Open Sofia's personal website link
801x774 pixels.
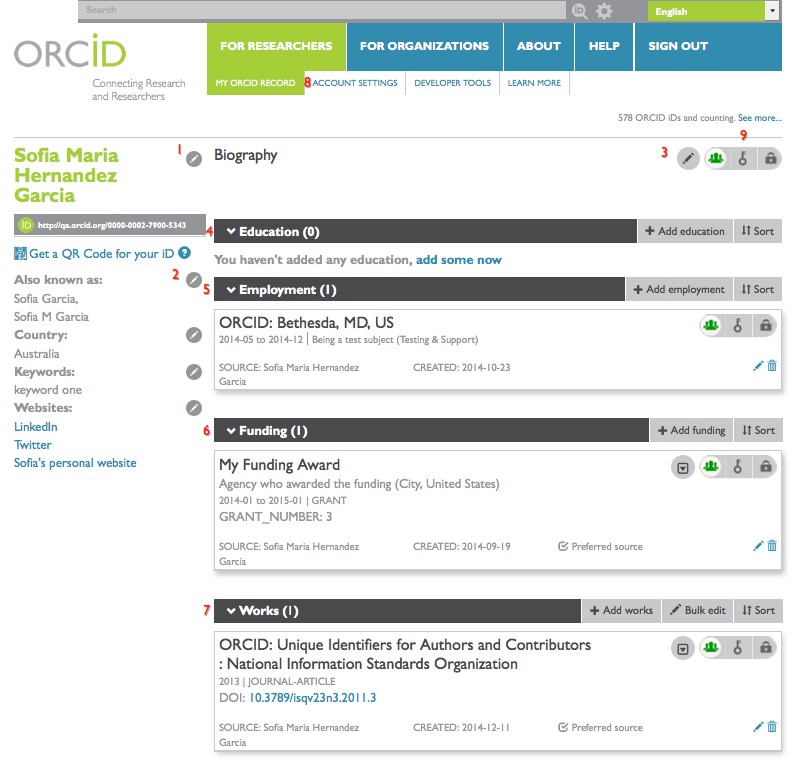75,463
